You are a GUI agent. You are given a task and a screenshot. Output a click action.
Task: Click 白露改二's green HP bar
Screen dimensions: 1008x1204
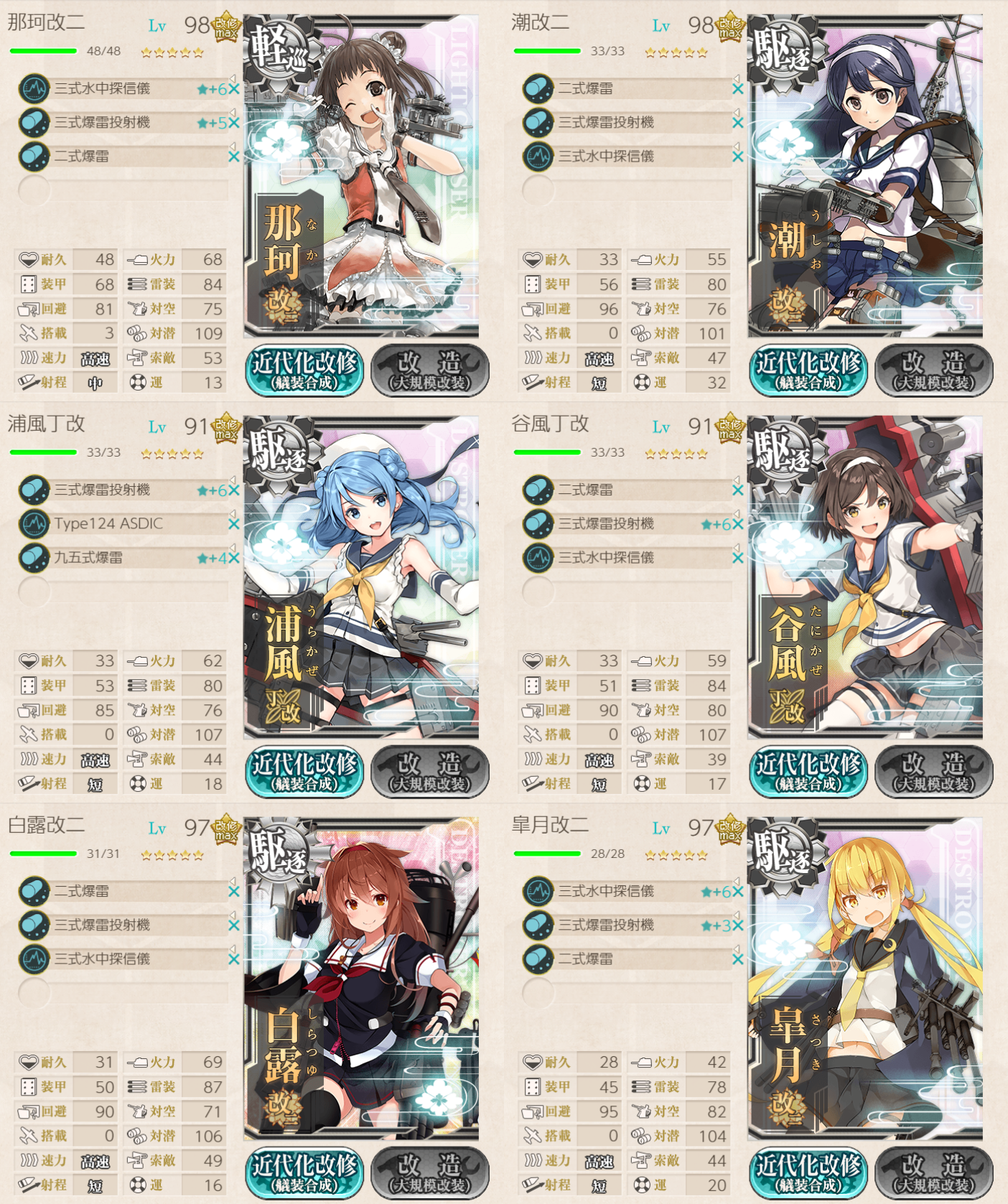coord(43,854)
